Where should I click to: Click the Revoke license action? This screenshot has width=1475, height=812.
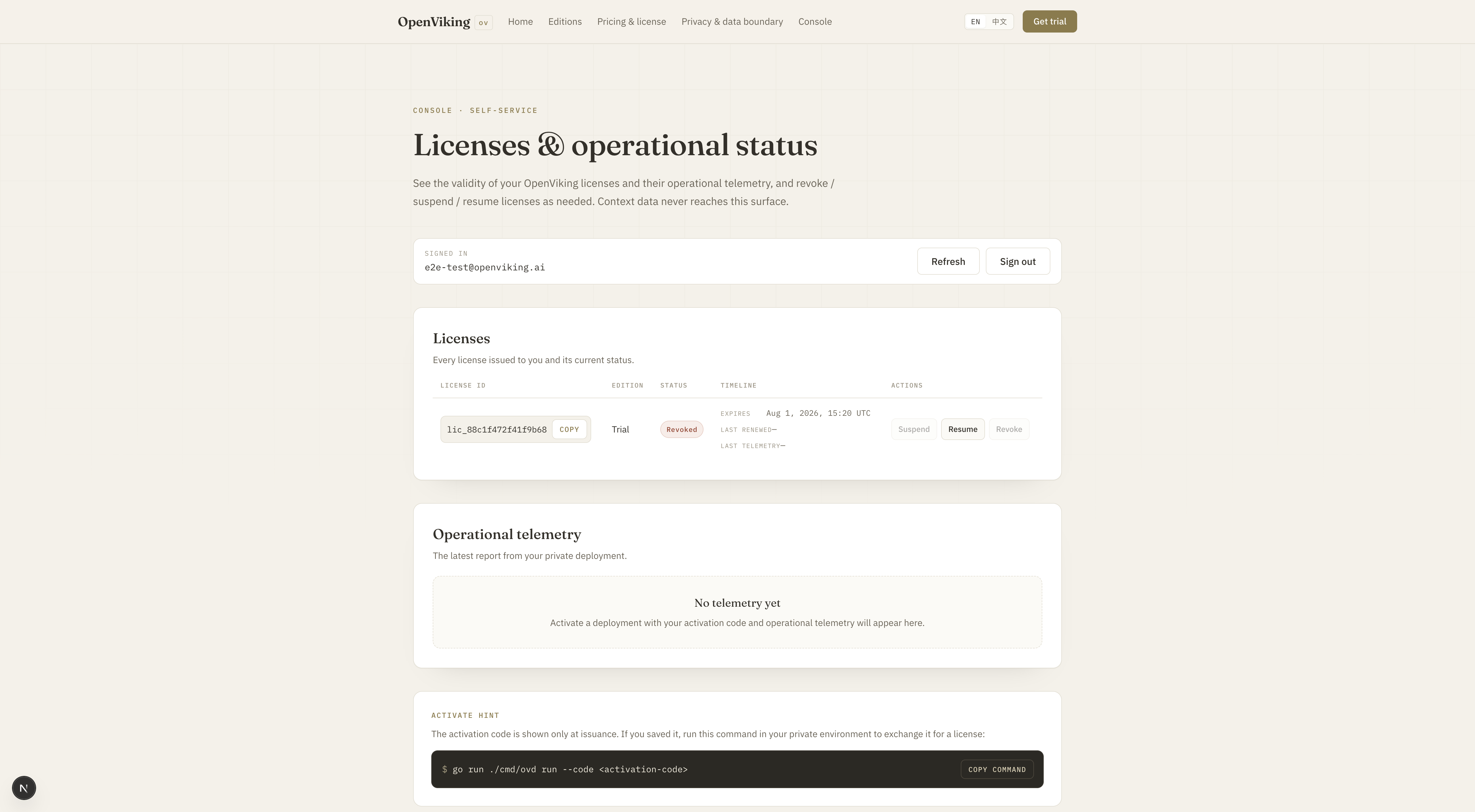coord(1008,429)
